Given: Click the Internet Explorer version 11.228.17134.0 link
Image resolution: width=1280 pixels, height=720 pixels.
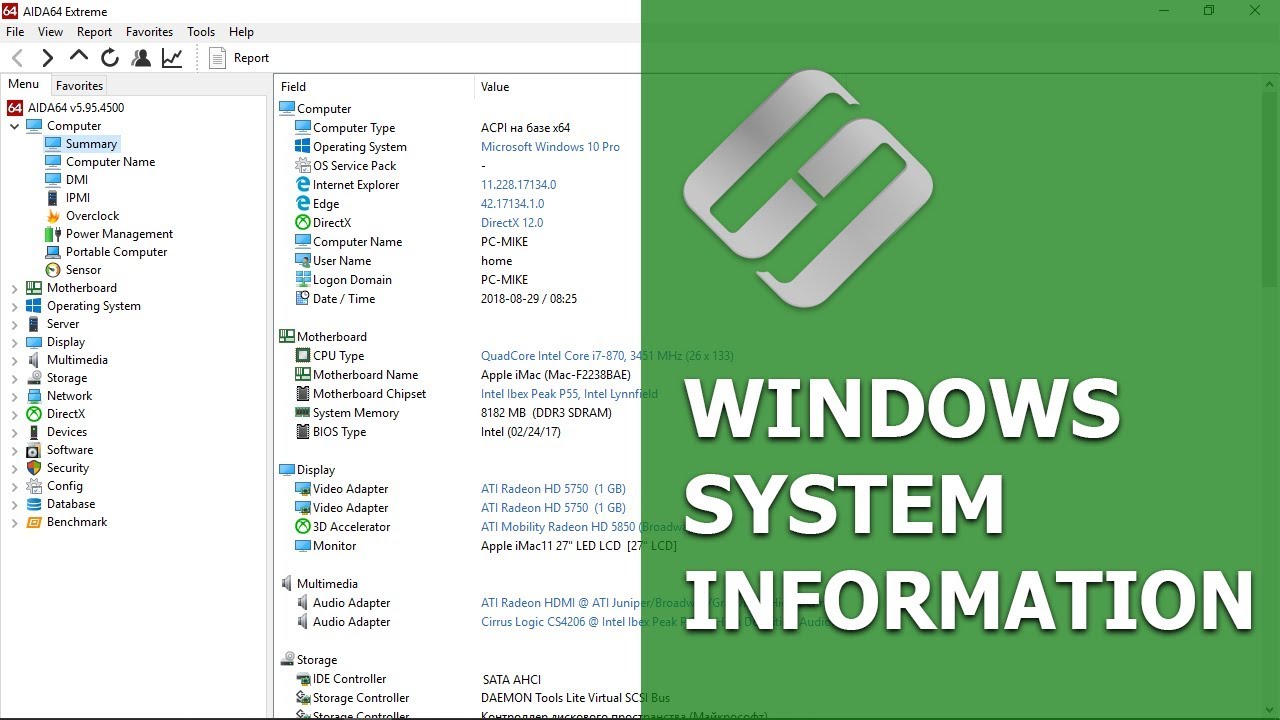Looking at the screenshot, I should (x=518, y=185).
